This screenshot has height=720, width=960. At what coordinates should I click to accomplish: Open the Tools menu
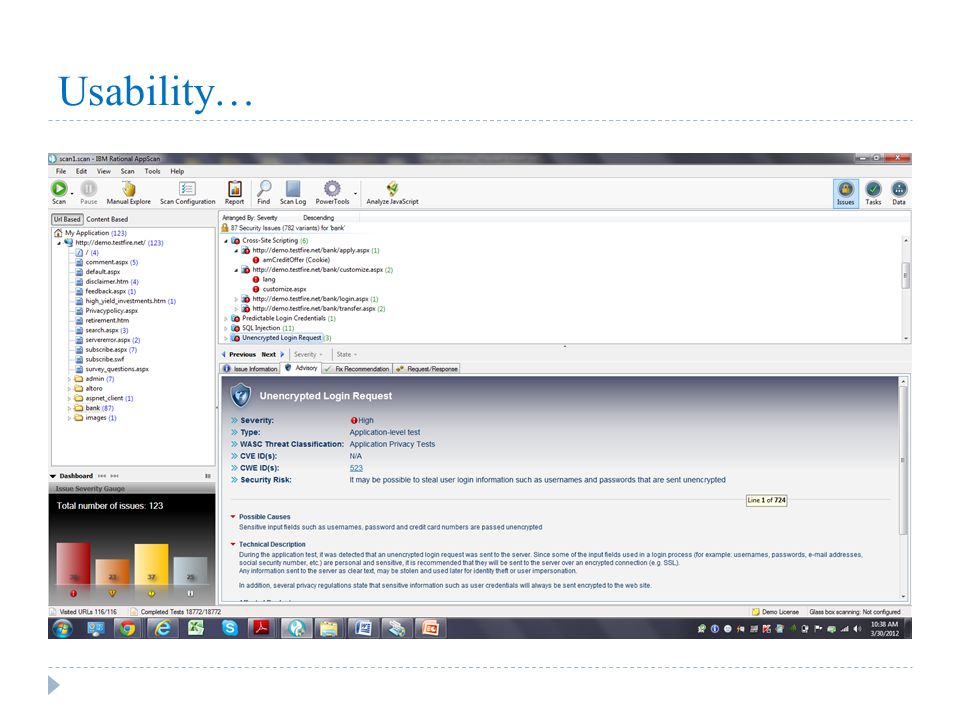[152, 171]
